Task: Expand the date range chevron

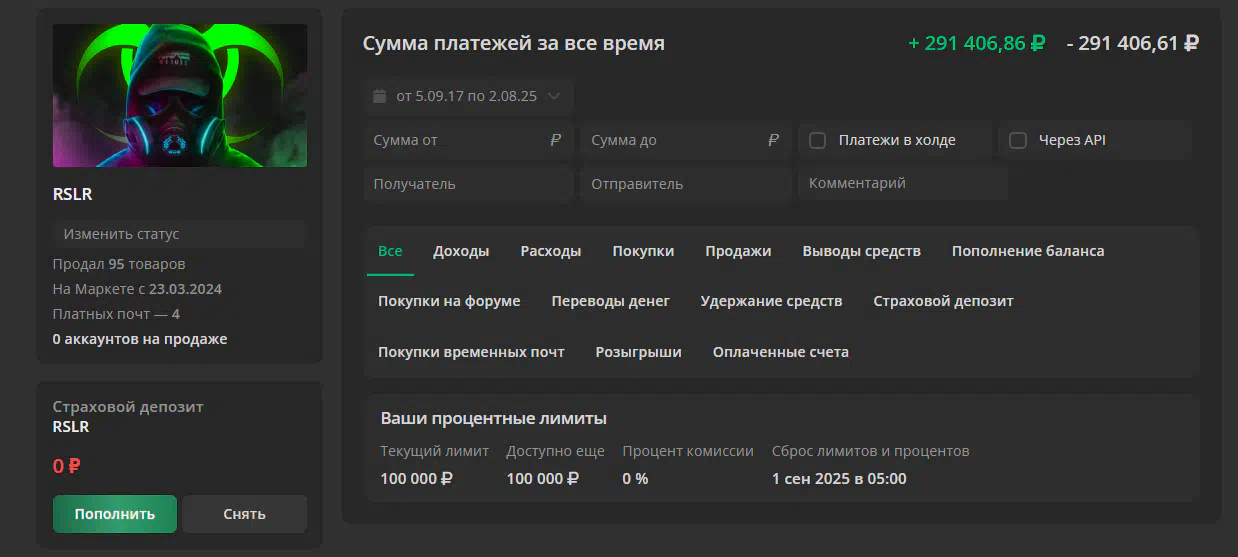Action: [554, 96]
